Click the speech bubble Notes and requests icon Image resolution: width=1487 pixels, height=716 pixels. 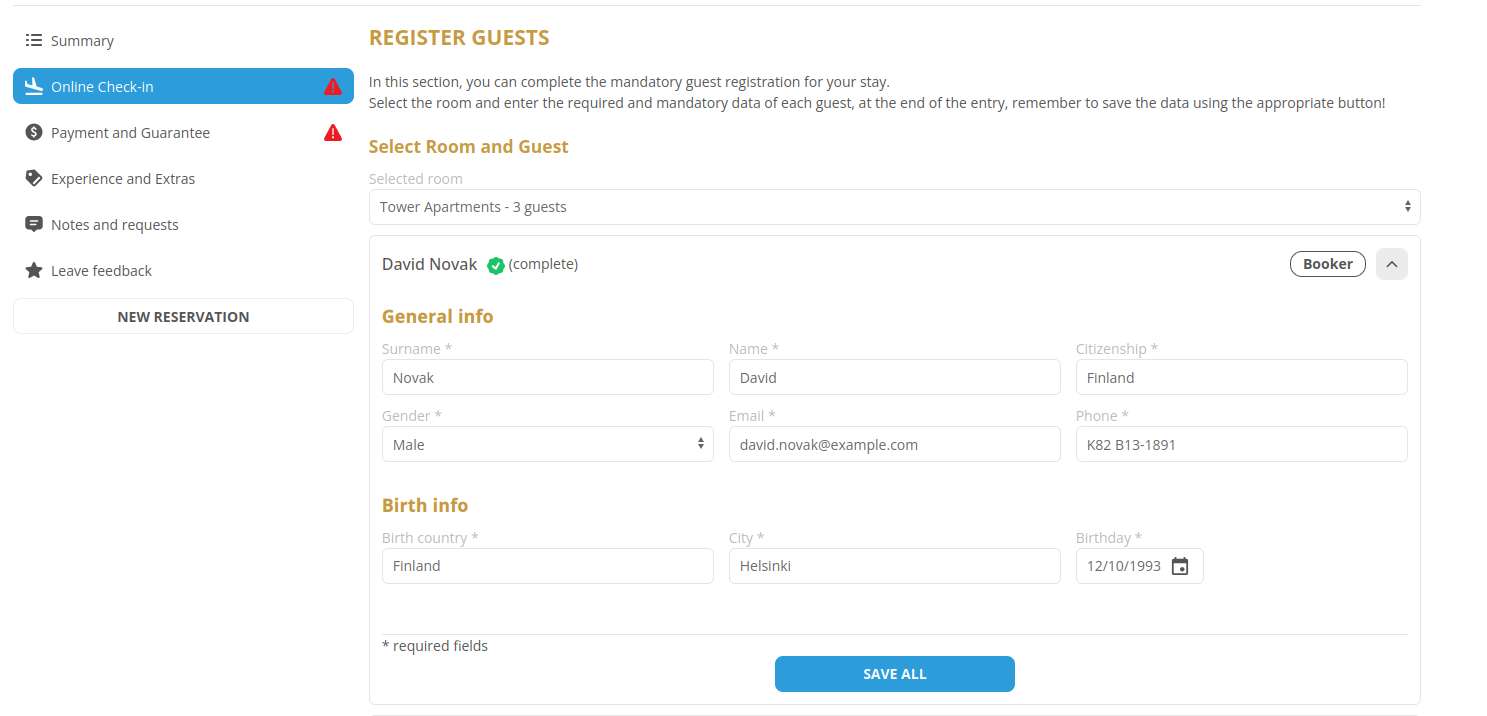coord(34,224)
